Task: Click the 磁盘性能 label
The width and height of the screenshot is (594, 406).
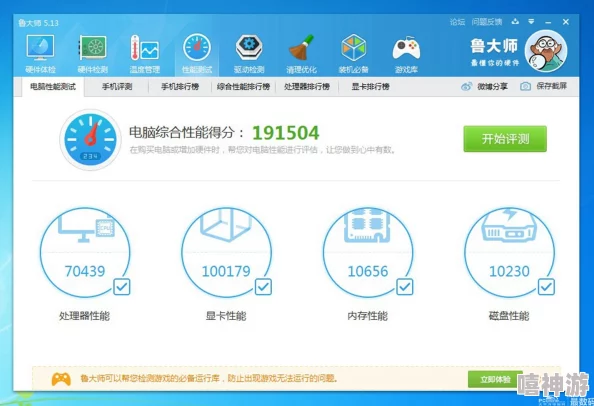Action: [x=509, y=316]
